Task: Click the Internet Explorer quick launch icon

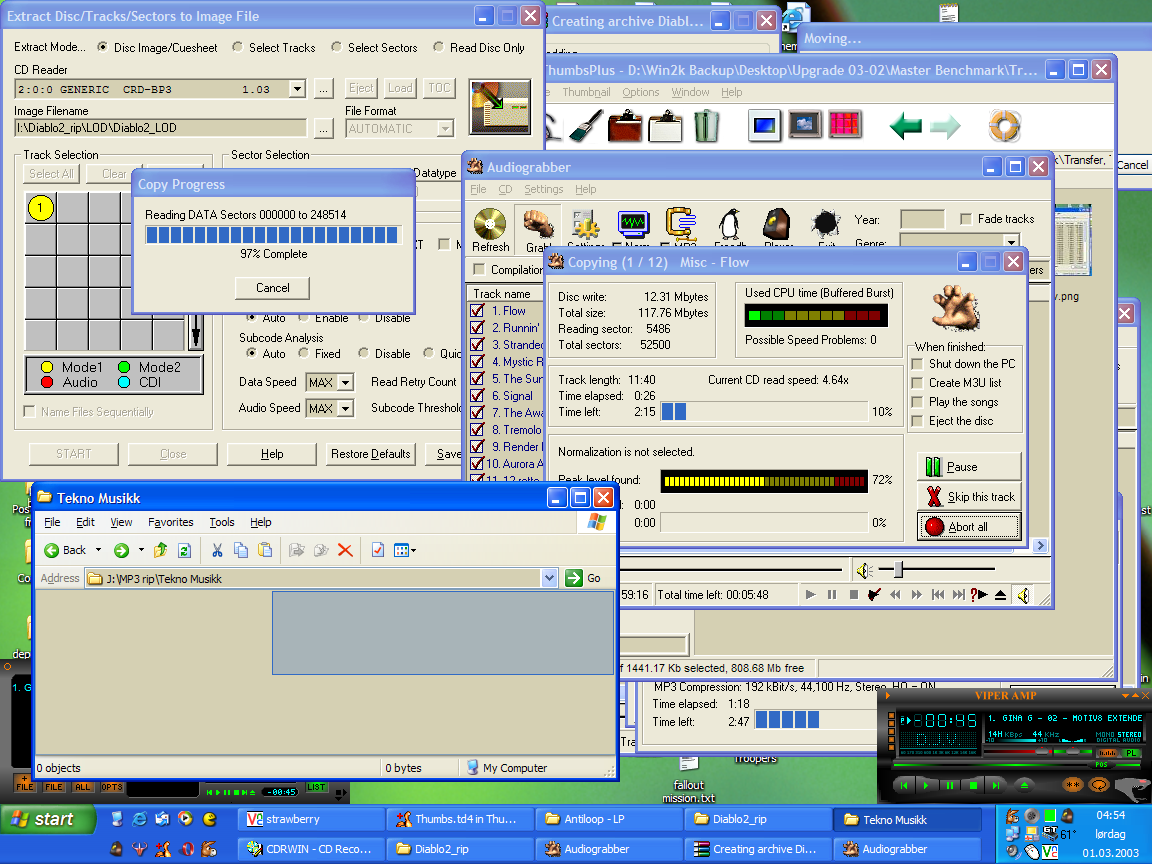Action: coord(139,818)
